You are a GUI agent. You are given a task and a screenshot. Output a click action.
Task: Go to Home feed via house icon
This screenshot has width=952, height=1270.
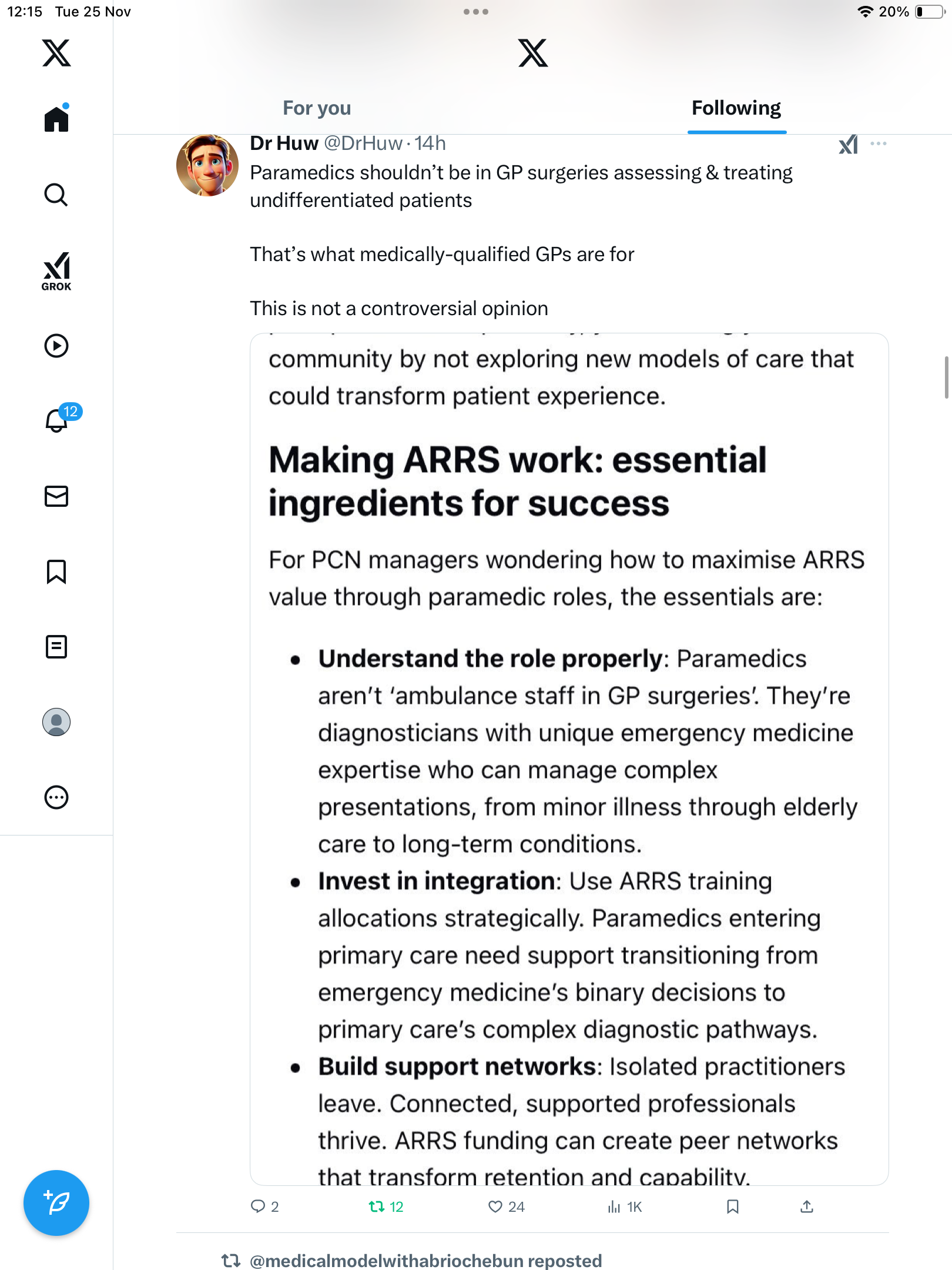56,119
